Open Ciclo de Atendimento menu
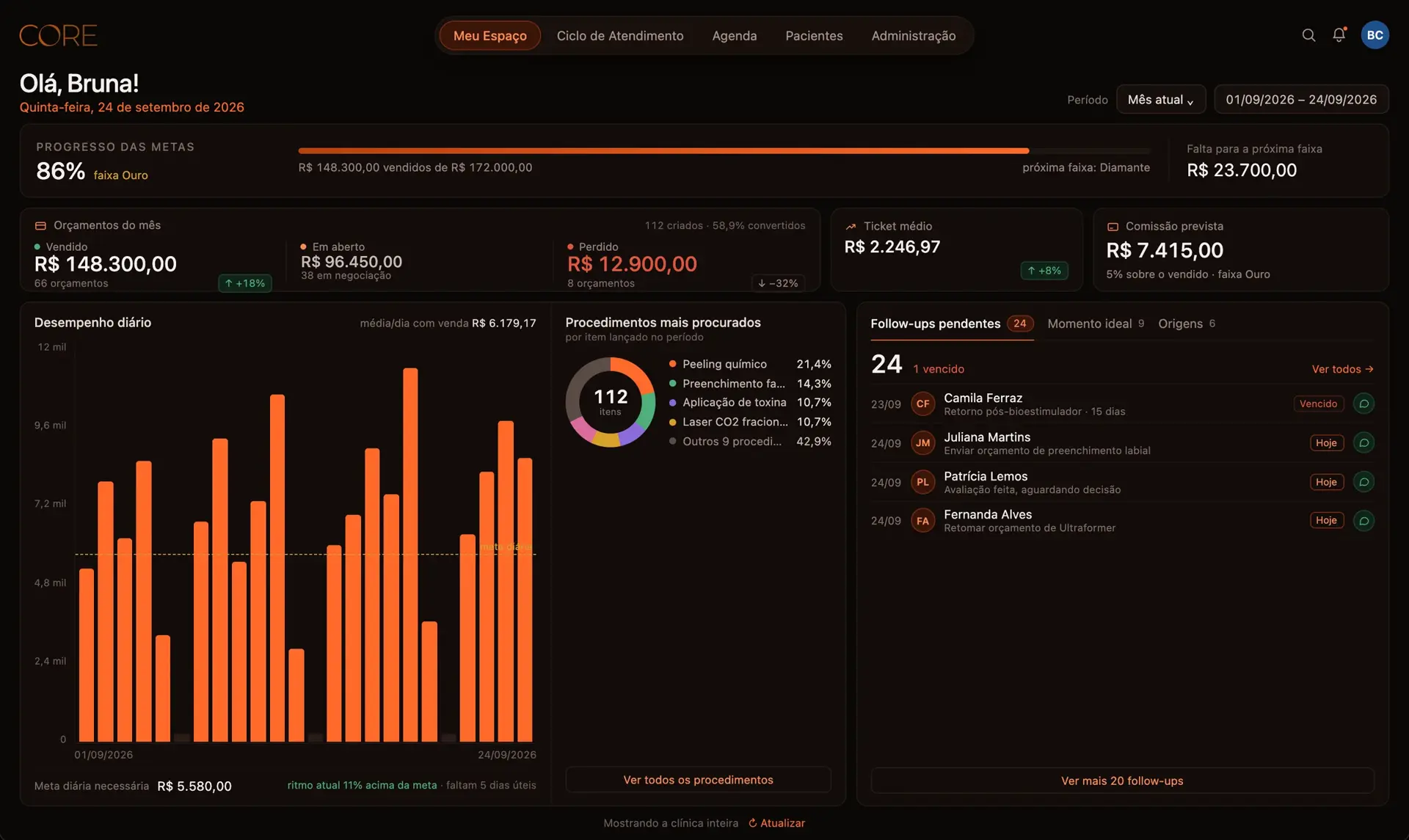This screenshot has width=1409, height=840. [620, 35]
